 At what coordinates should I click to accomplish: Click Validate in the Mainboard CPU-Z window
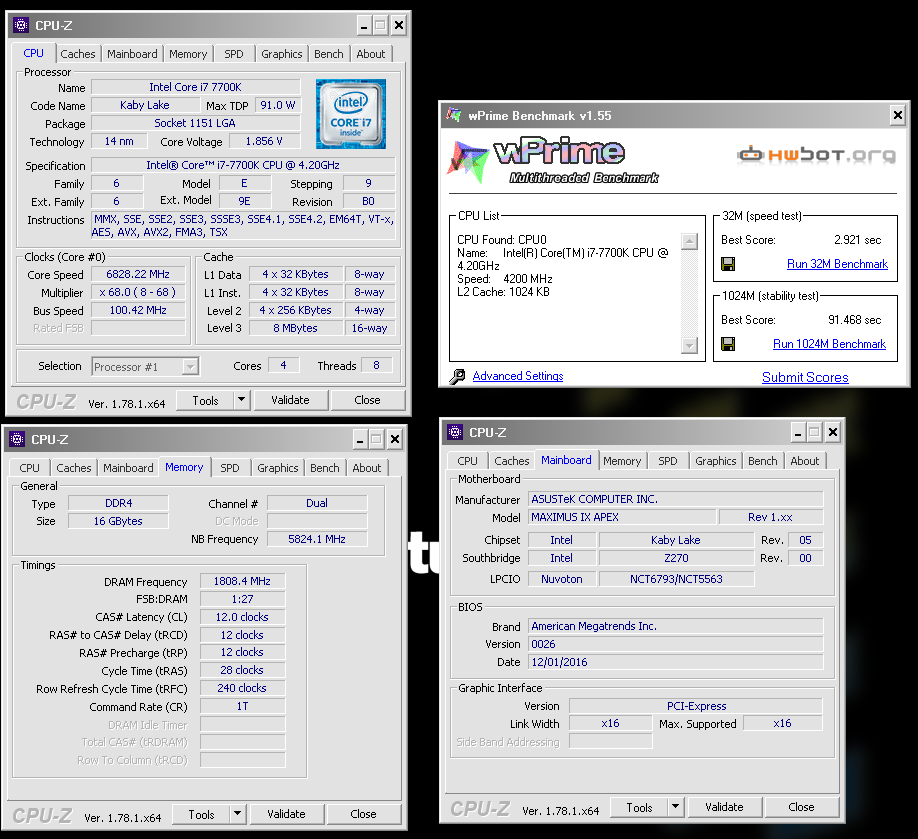(x=724, y=807)
